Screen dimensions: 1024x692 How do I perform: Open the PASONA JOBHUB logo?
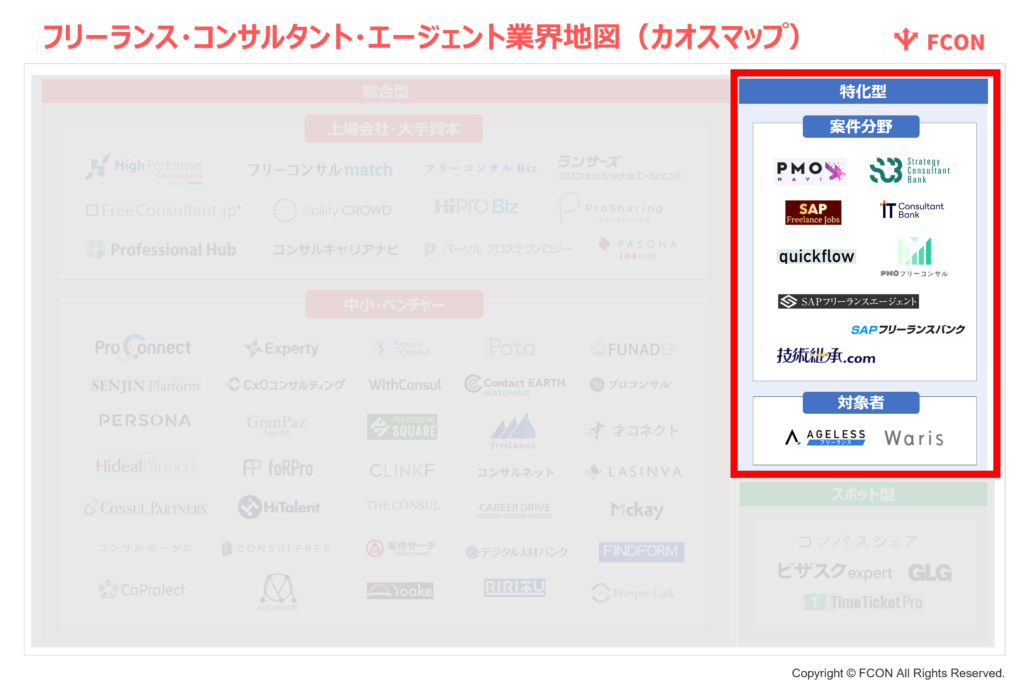[x=638, y=249]
